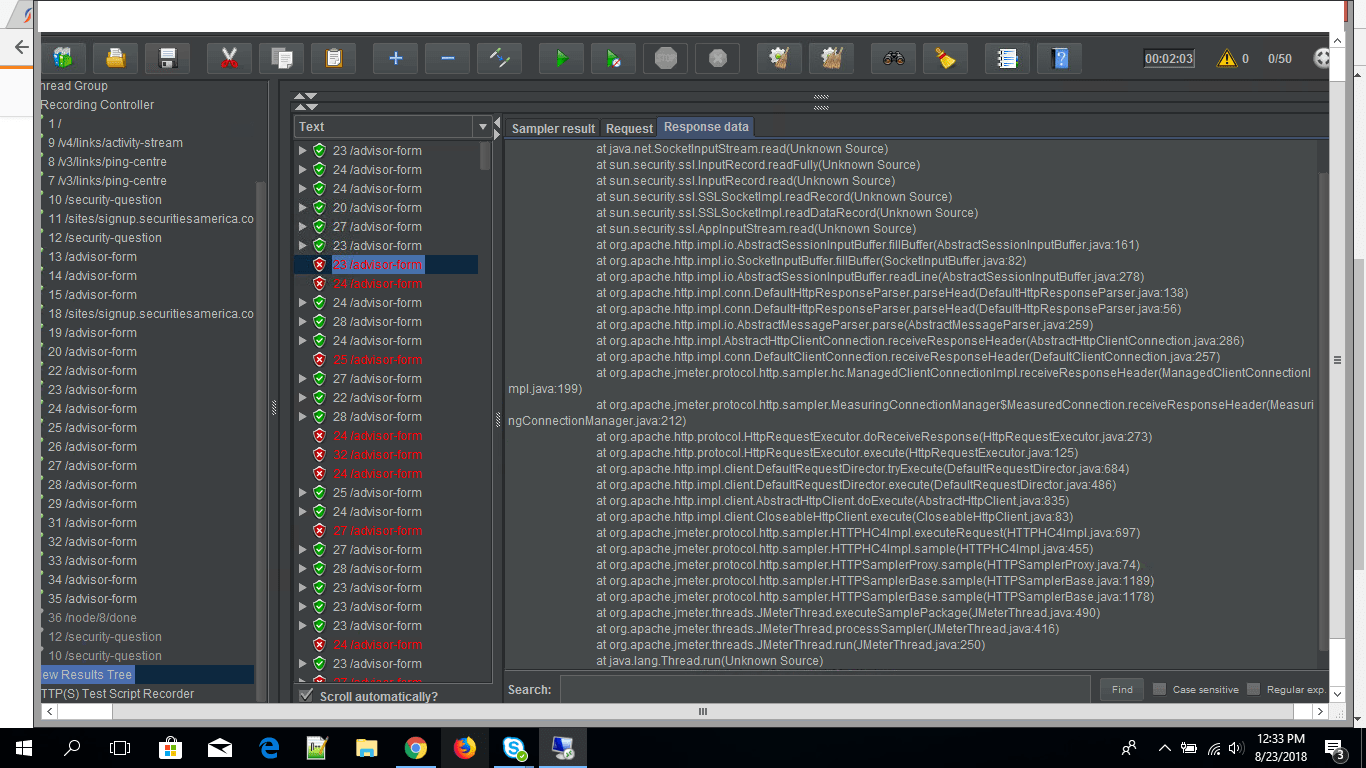Launch Google Chrome from the taskbar

click(416, 747)
